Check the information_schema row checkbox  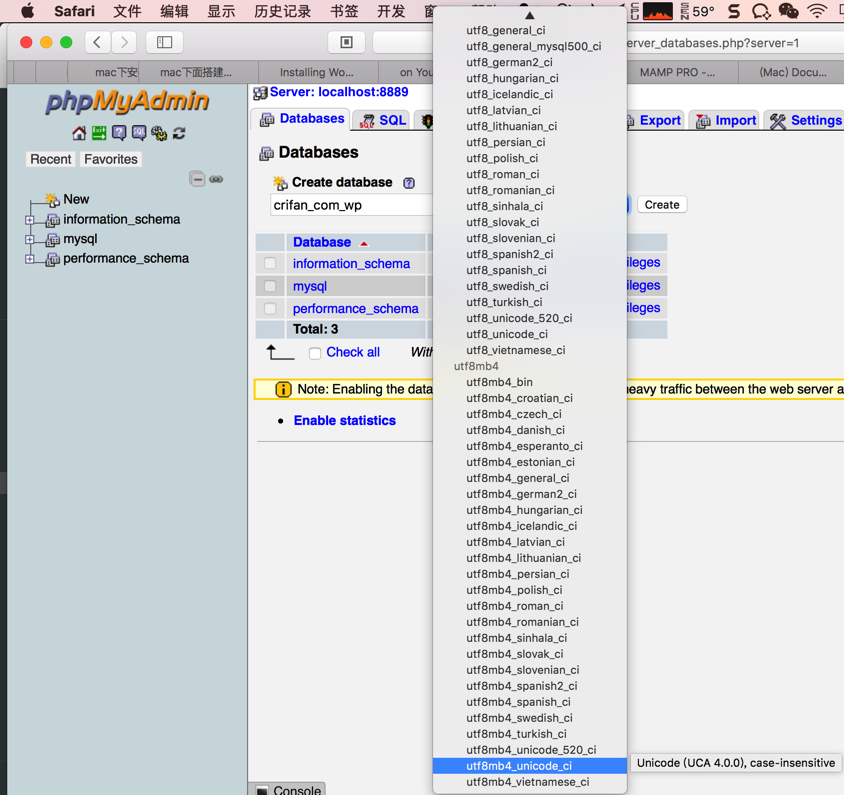click(270, 263)
